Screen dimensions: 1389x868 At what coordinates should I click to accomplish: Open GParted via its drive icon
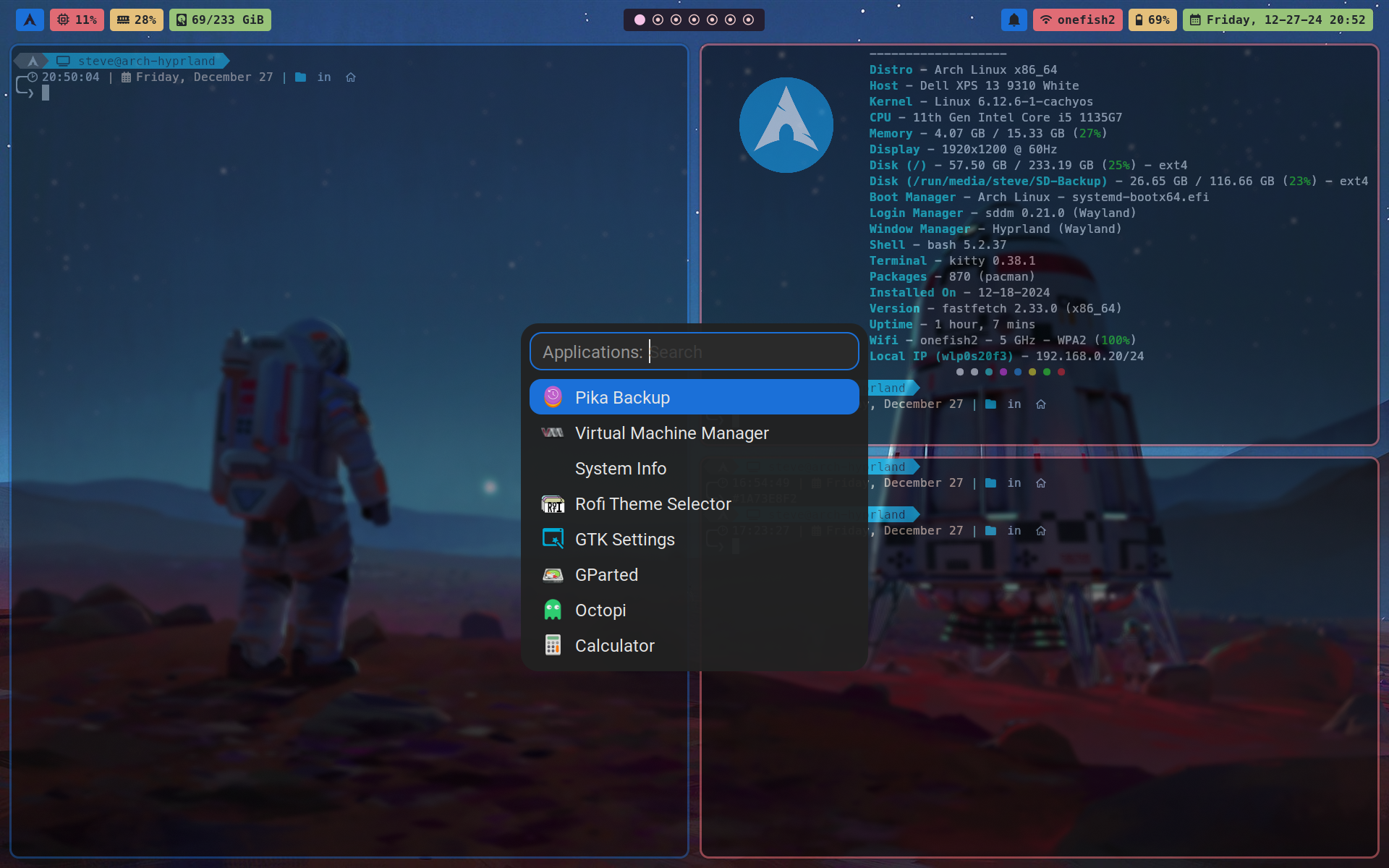pyautogui.click(x=553, y=574)
